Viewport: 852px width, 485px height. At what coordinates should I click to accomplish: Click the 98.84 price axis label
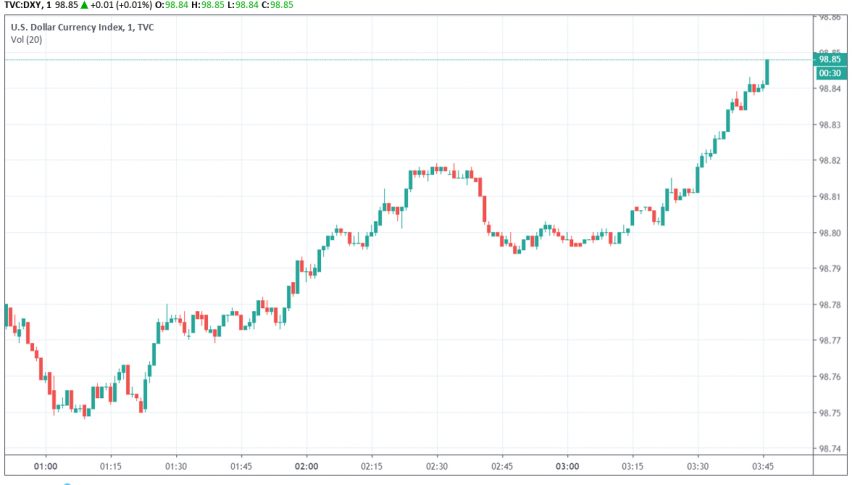click(x=830, y=89)
